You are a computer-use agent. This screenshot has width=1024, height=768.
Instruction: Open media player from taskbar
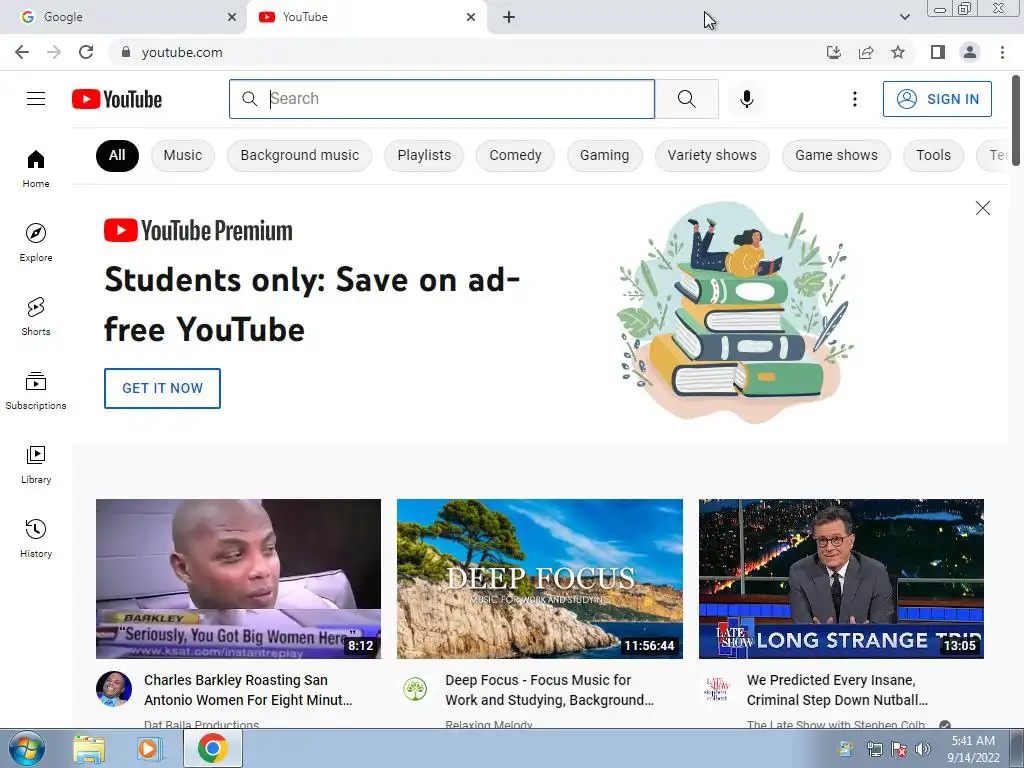pyautogui.click(x=149, y=749)
